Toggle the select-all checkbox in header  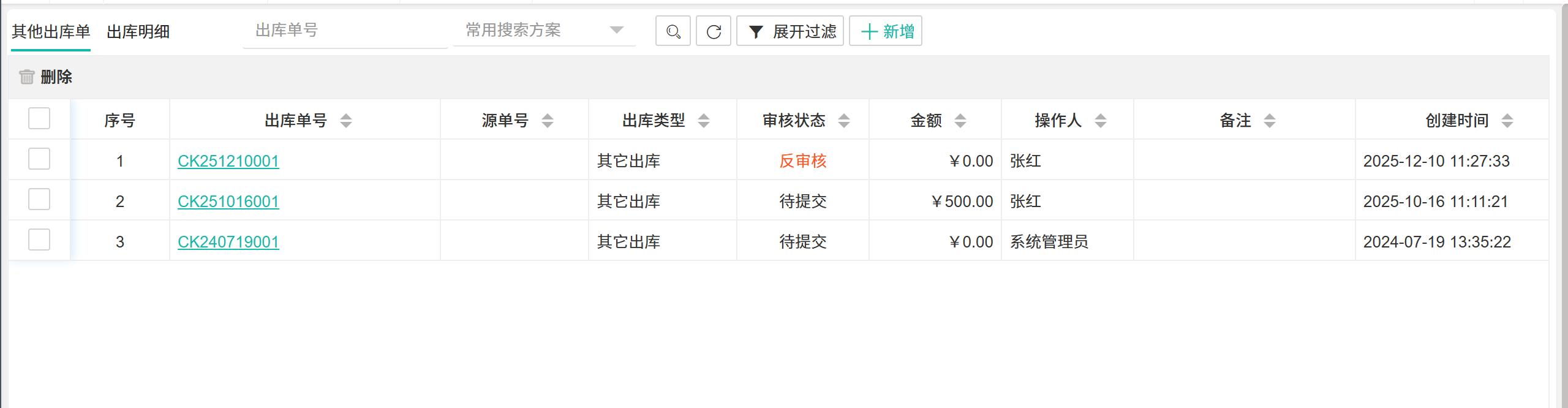click(39, 118)
